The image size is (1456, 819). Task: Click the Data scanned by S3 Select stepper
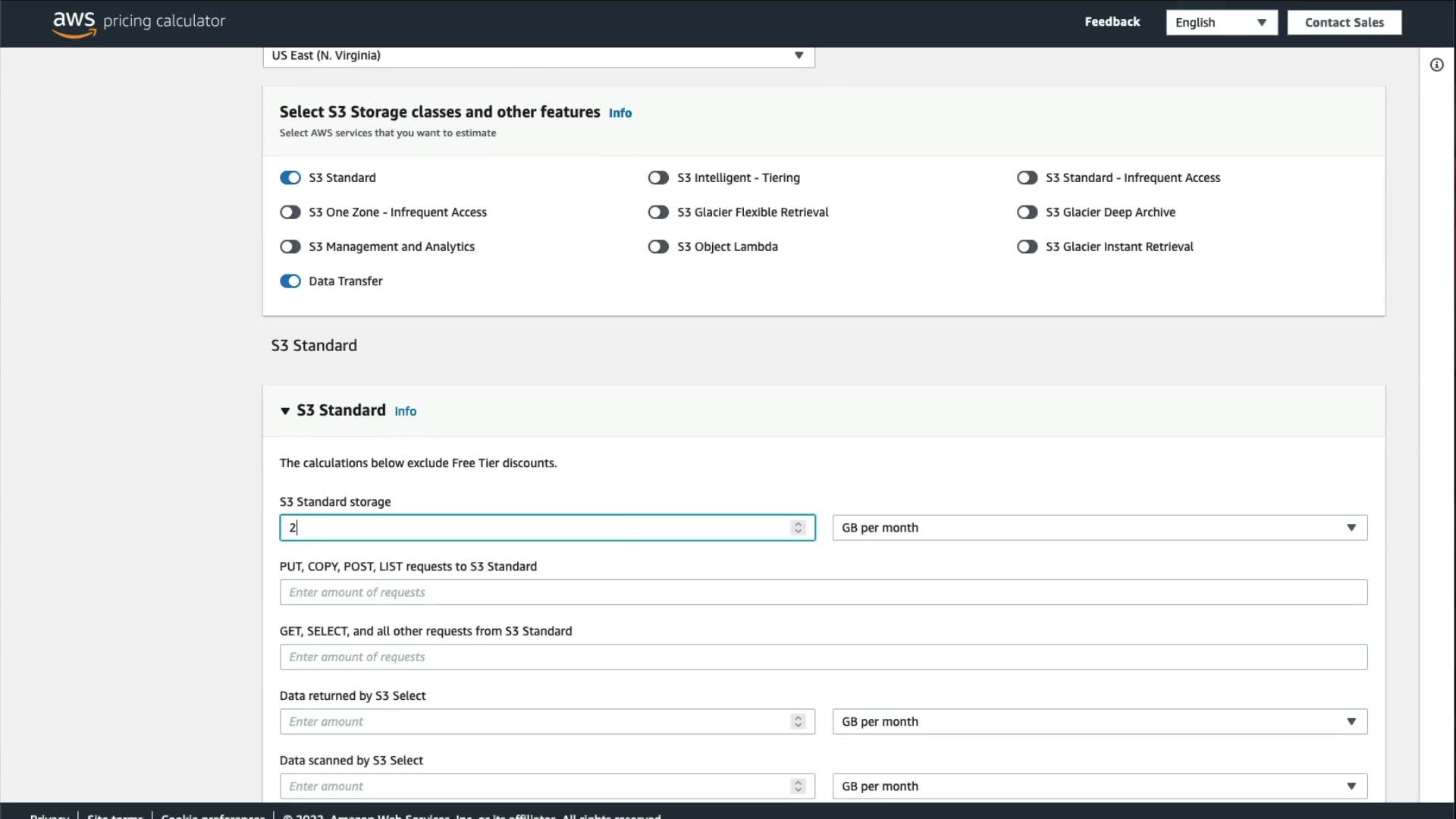[x=798, y=786]
